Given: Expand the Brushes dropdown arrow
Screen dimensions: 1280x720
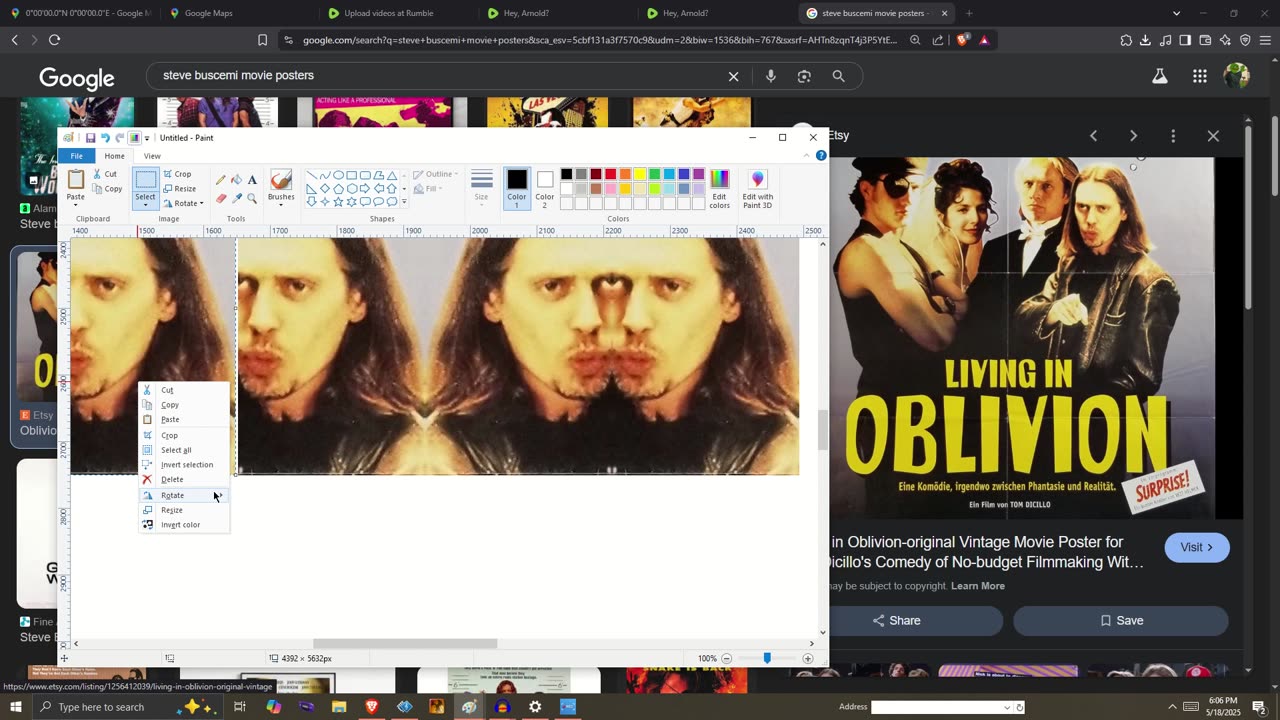Looking at the screenshot, I should point(281,203).
